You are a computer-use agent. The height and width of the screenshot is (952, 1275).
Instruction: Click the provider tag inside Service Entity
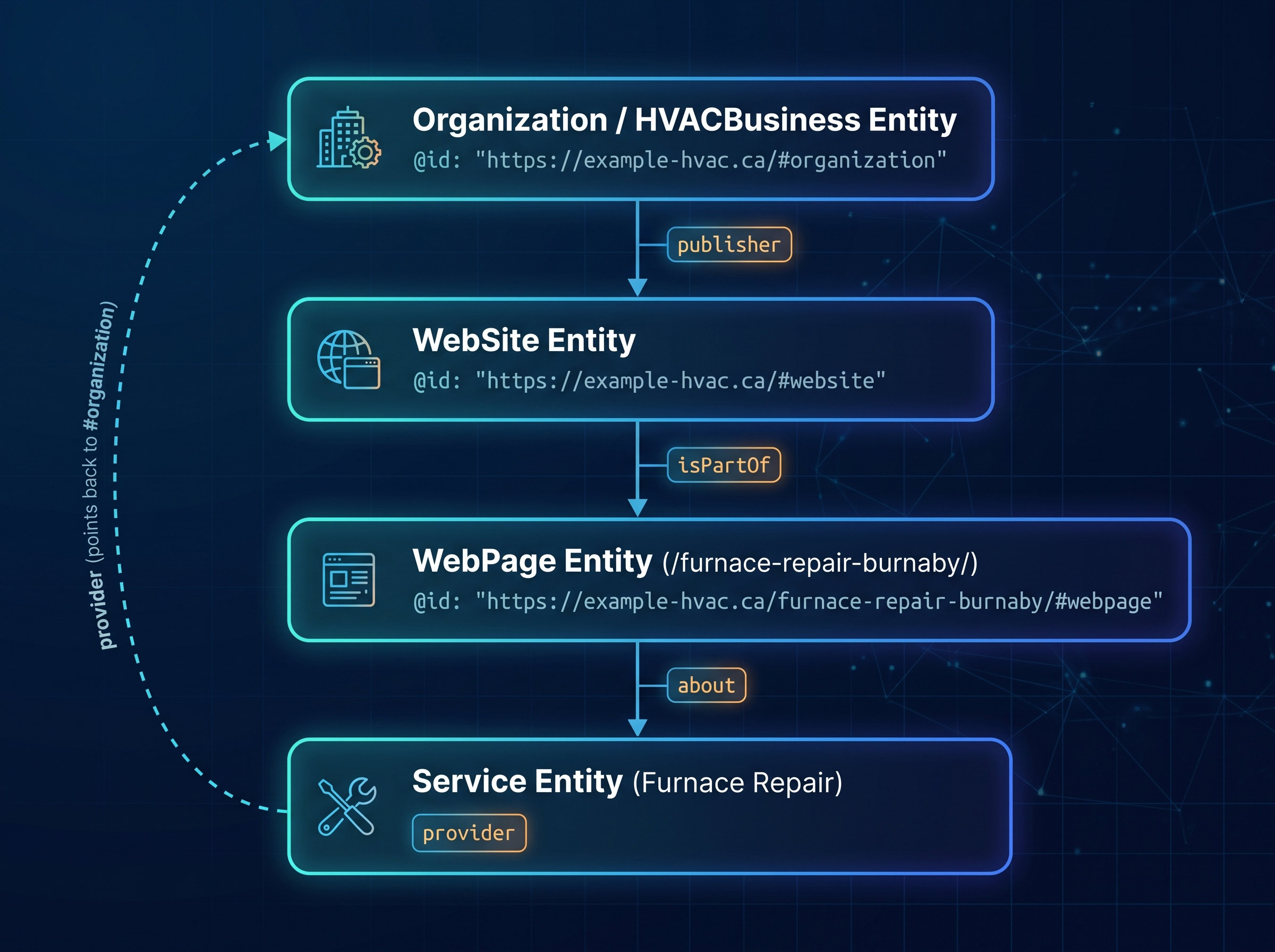(469, 832)
